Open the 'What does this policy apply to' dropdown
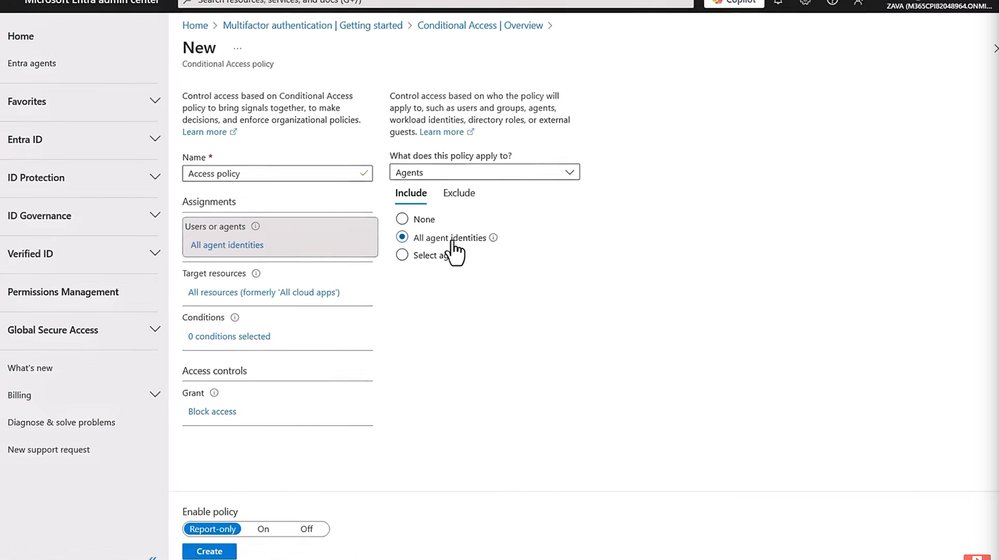 (x=484, y=172)
